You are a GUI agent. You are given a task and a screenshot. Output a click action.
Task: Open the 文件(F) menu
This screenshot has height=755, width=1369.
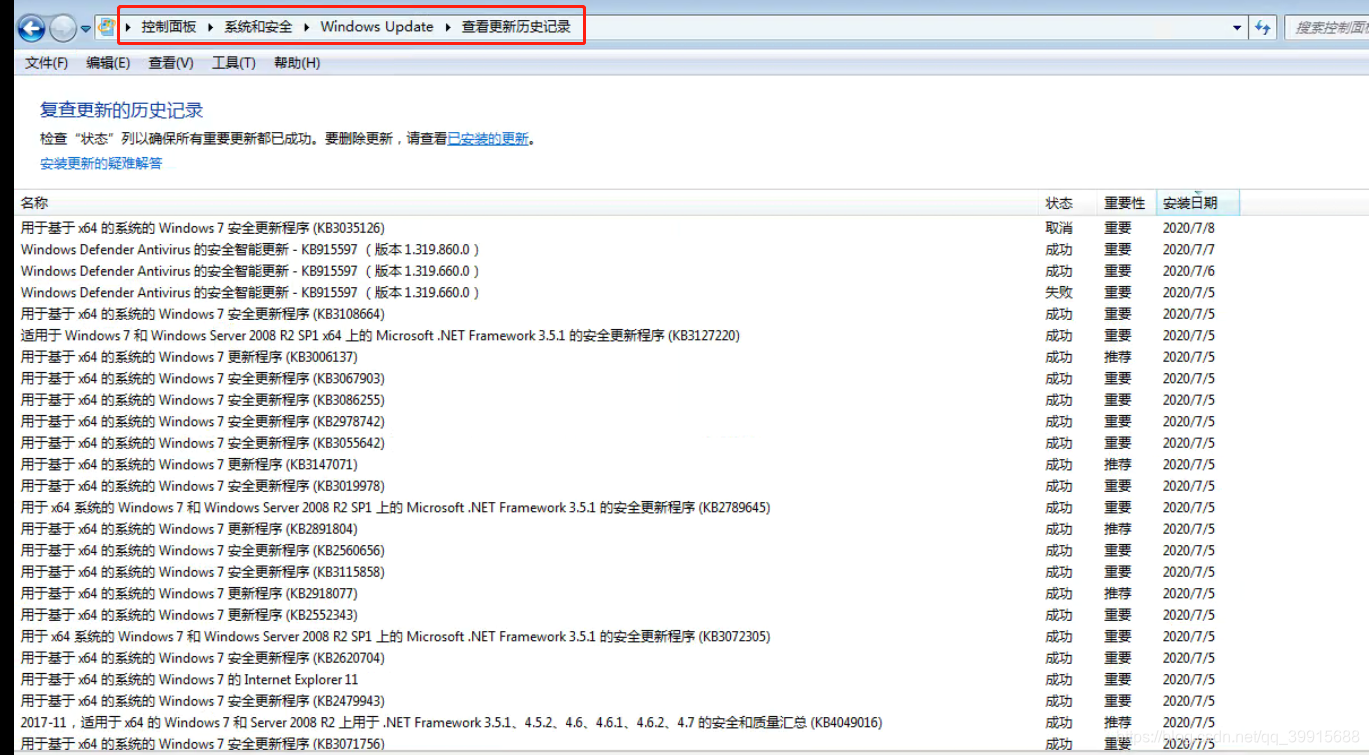(x=46, y=63)
